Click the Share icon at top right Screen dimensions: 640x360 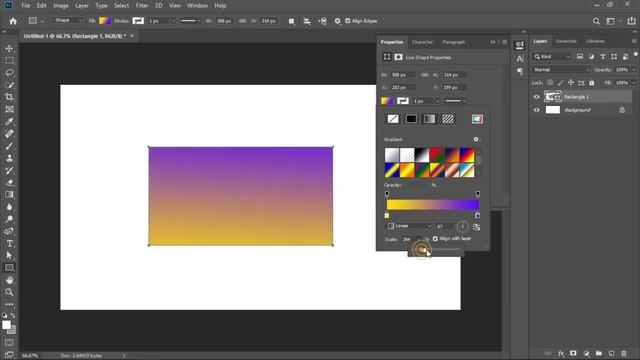(x=631, y=21)
